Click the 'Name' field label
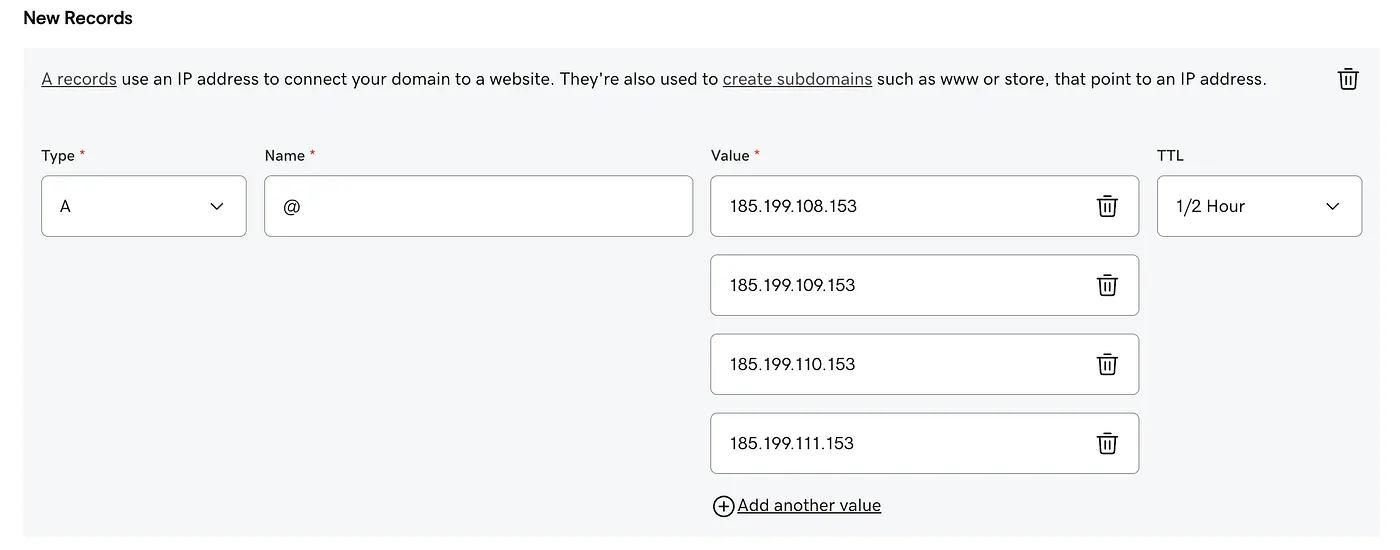 click(284, 155)
